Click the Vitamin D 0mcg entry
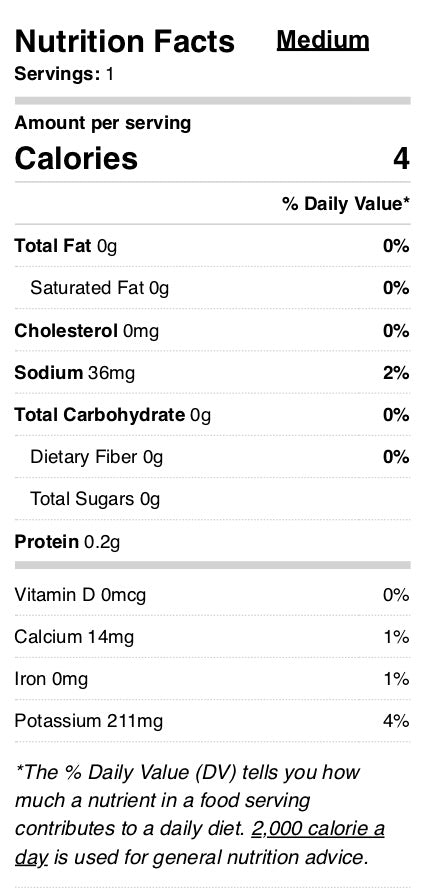 click(80, 595)
